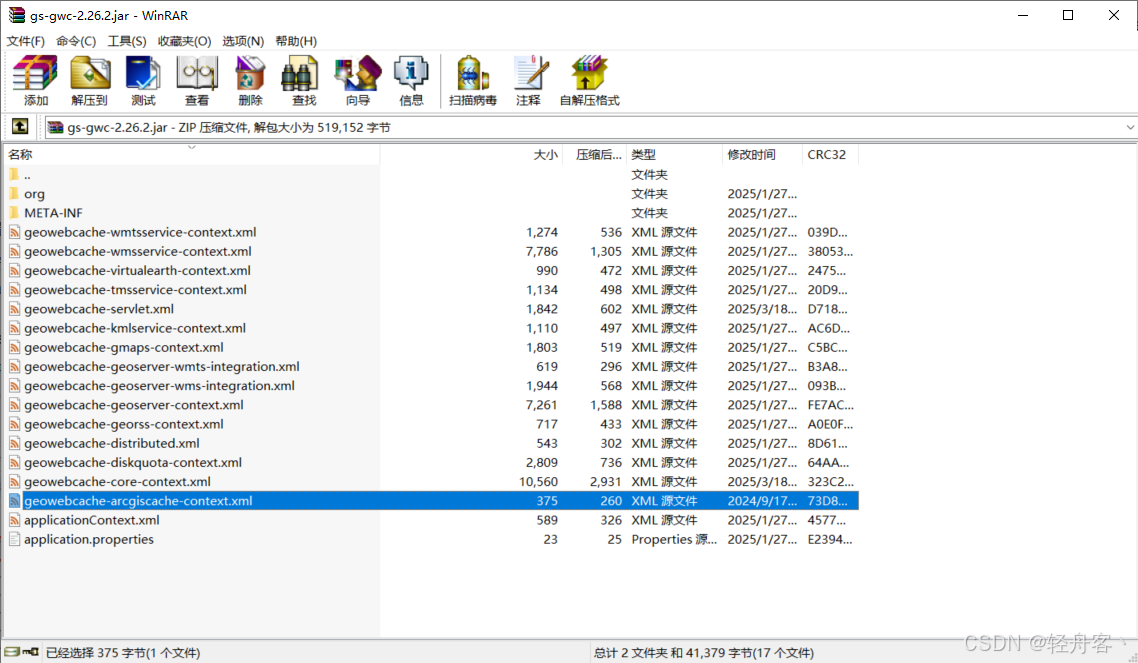The image size is (1138, 663).
Task: Click the disk icon in status bar
Action: click(x=12, y=652)
